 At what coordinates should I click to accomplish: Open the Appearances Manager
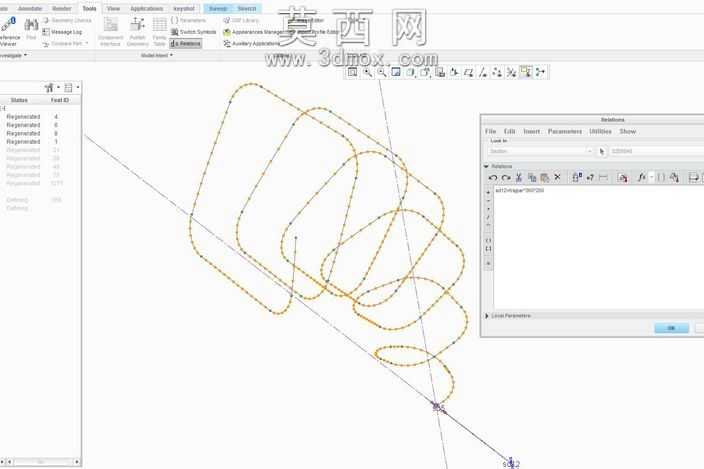click(254, 32)
